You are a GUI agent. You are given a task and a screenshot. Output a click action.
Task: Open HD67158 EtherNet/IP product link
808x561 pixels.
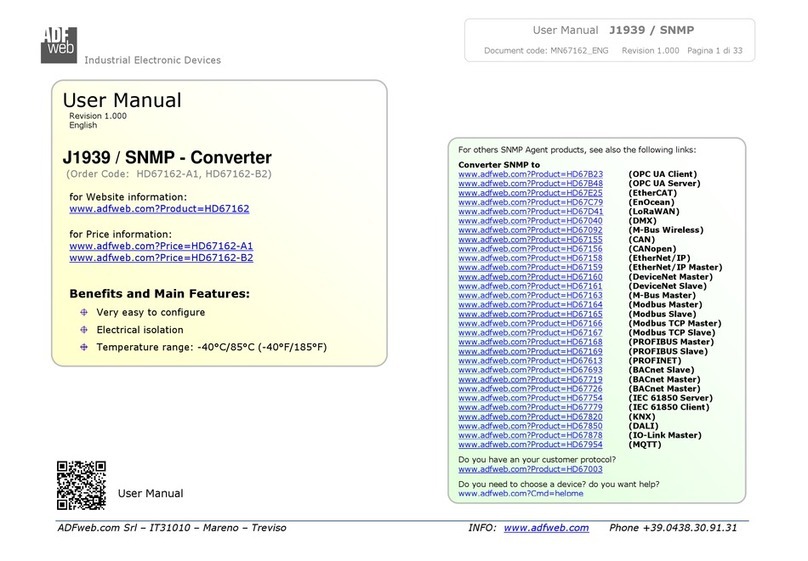pyautogui.click(x=530, y=258)
